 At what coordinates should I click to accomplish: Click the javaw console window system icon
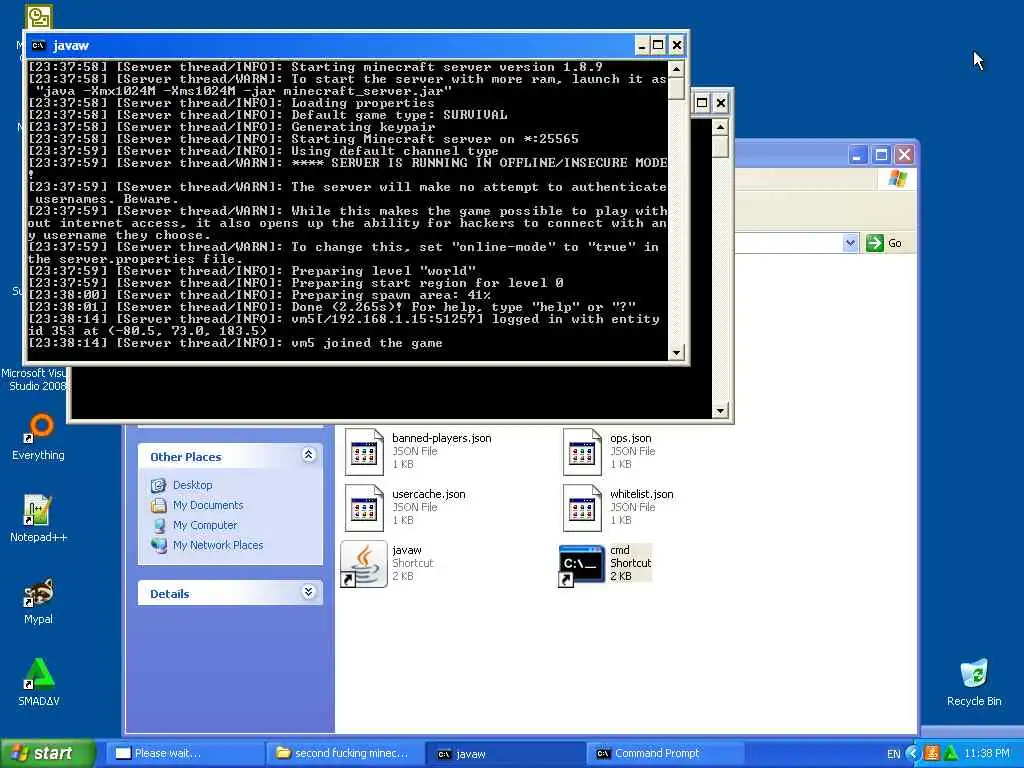tap(39, 45)
